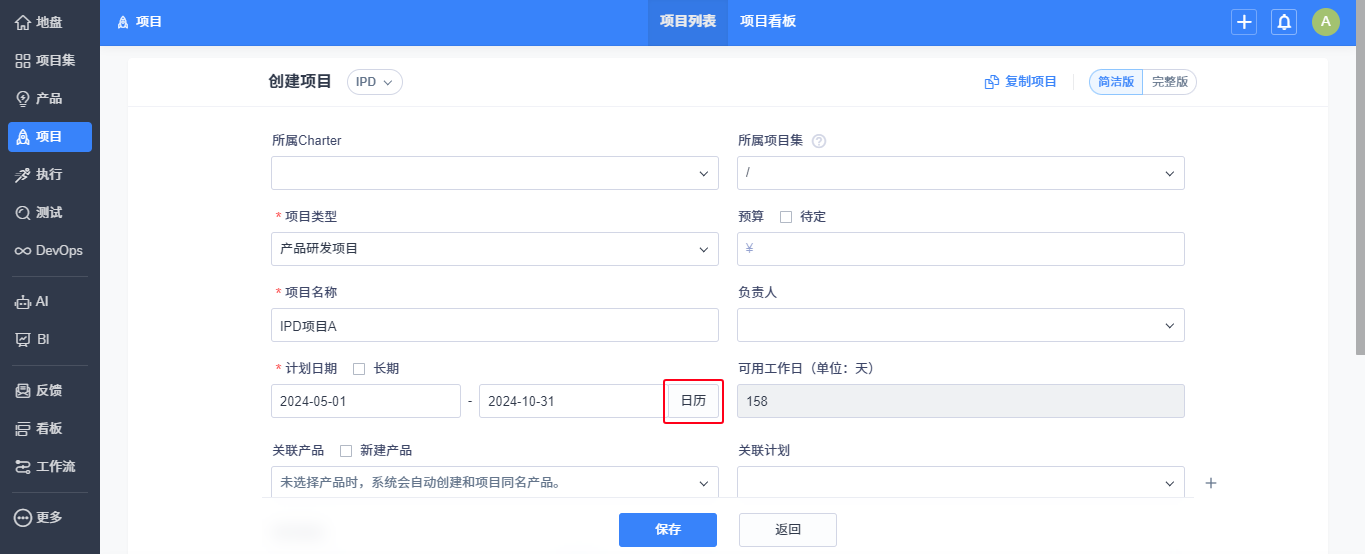Click the 复制项目 link
The height and width of the screenshot is (554, 1365).
pyautogui.click(x=1021, y=82)
